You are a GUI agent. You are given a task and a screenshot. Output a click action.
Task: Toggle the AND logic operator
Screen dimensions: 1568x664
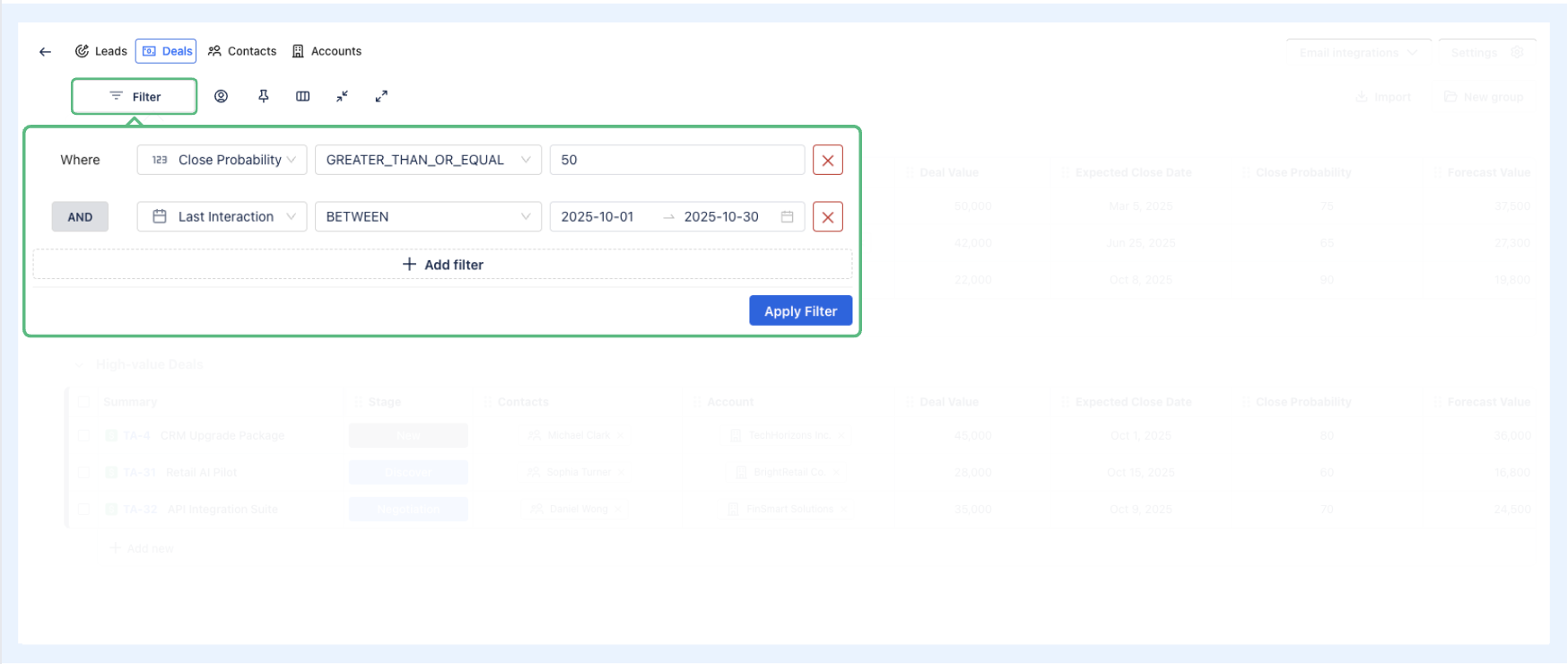point(80,217)
